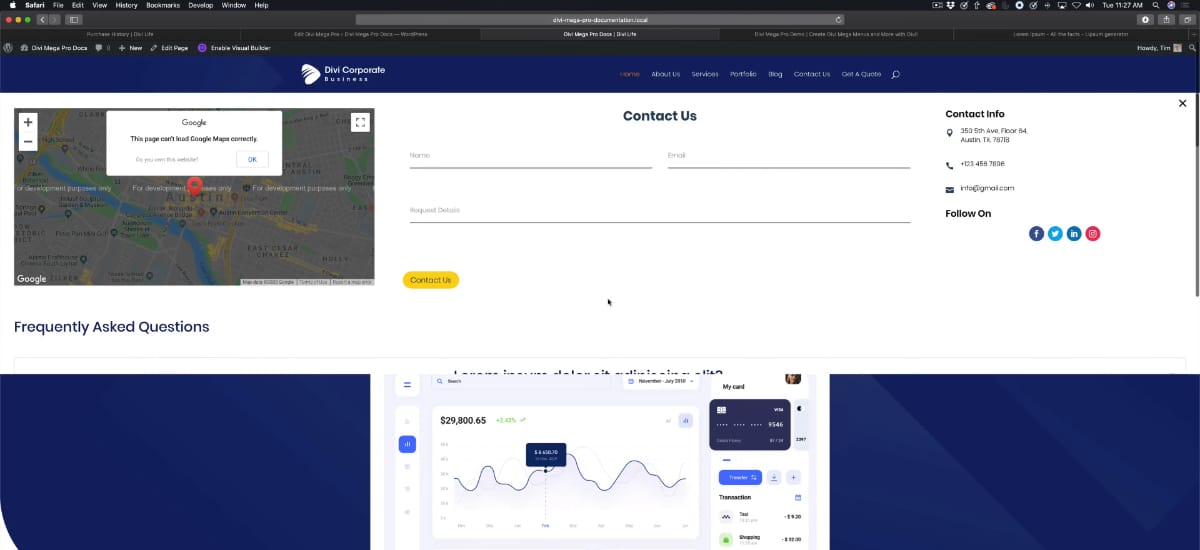Open the Facebook social icon
Screen dimensions: 1200x550
coord(1036,234)
